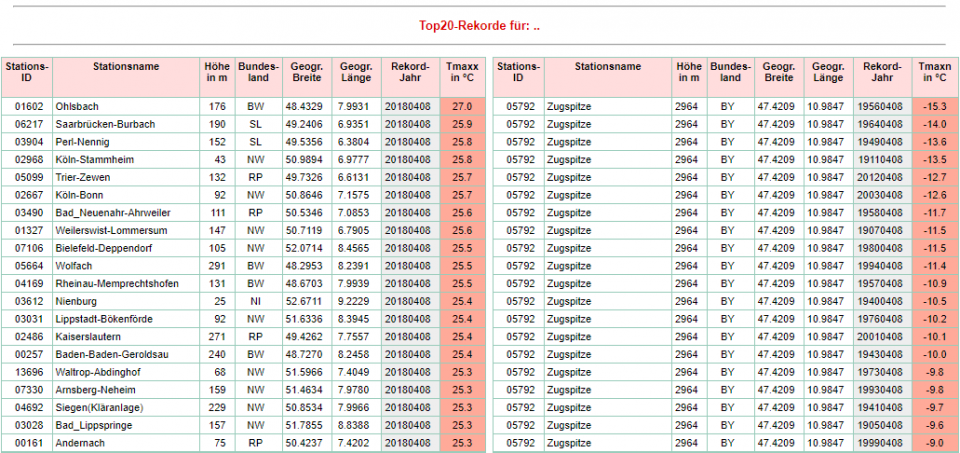Click the Siegen(Kläranlage) station name

[x=101, y=408]
